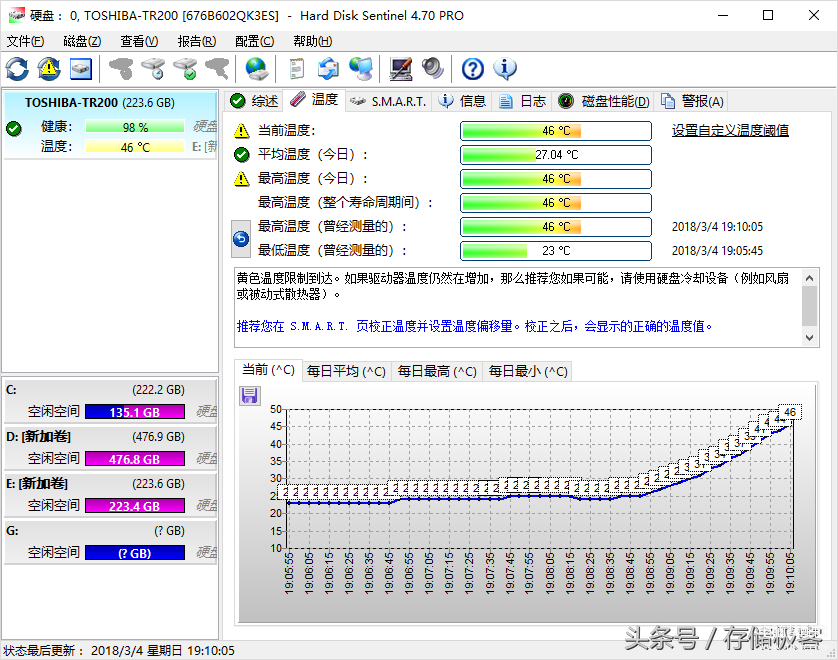
Task: Click the G: free space (? GB) bar
Action: [x=135, y=553]
